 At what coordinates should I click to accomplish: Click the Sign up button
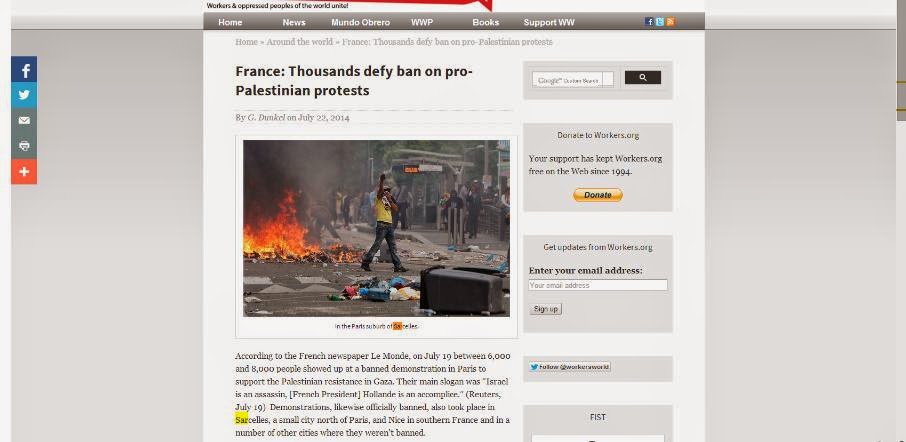545,309
